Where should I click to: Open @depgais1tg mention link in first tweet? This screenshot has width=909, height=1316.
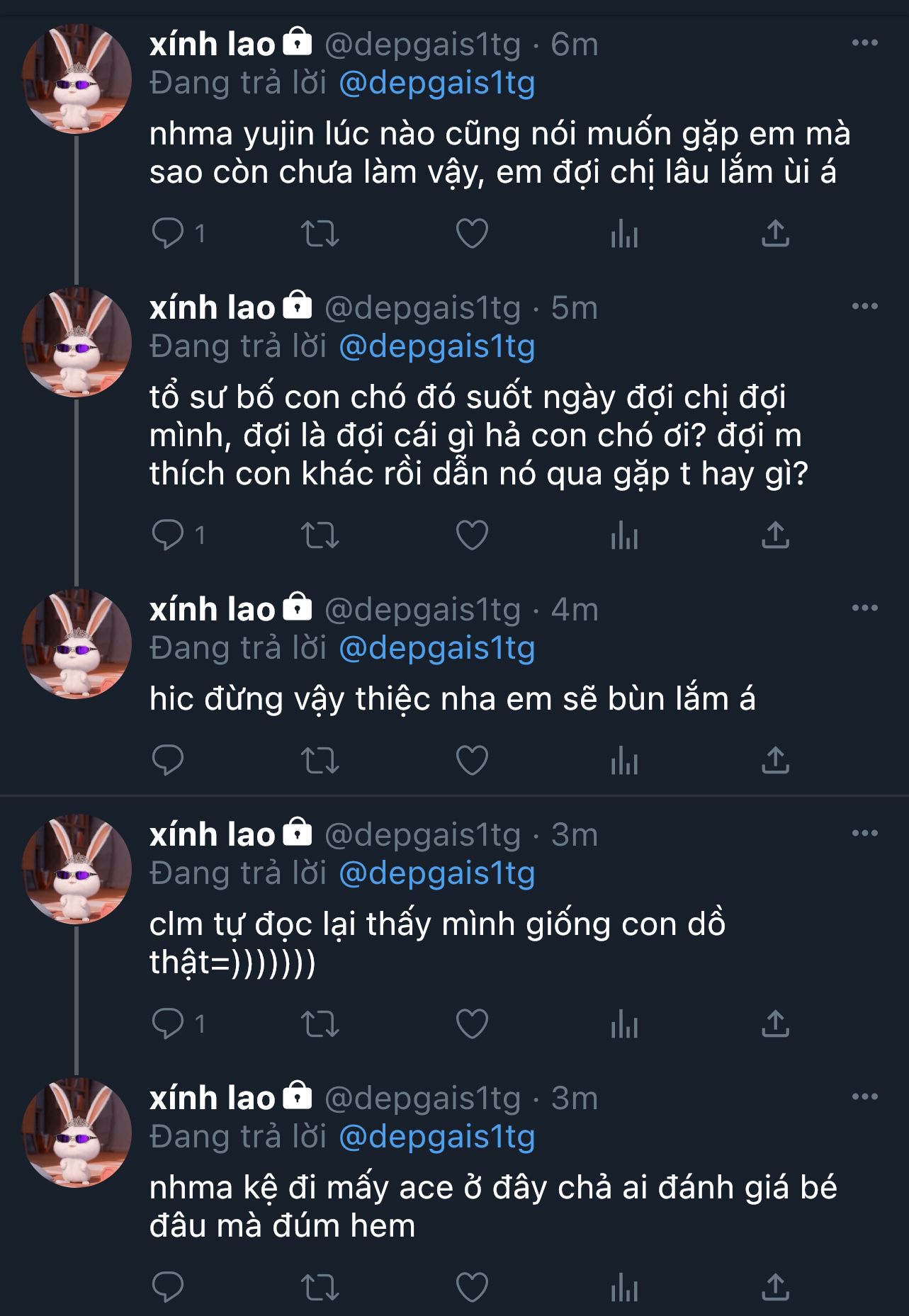pos(437,83)
